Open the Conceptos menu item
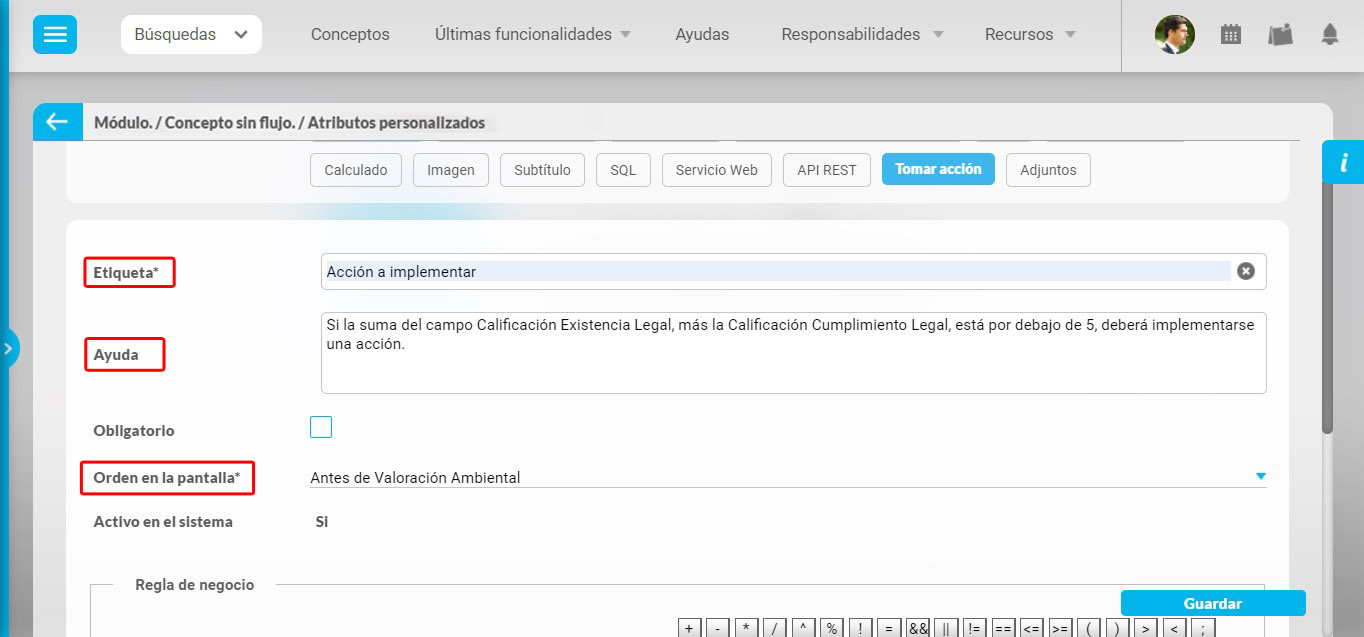Screen dimensions: 1364x637 350,35
